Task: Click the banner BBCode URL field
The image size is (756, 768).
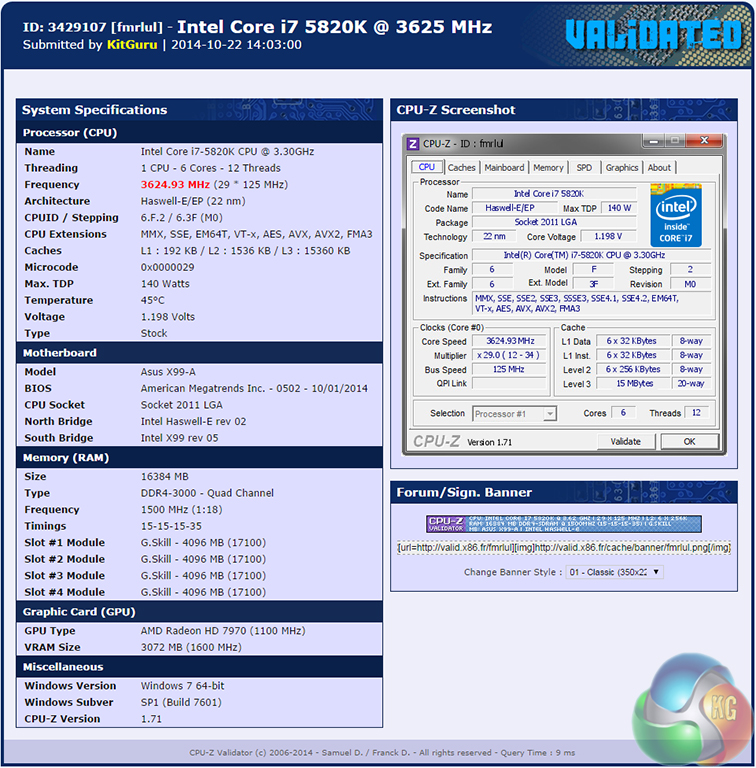Action: (x=564, y=548)
